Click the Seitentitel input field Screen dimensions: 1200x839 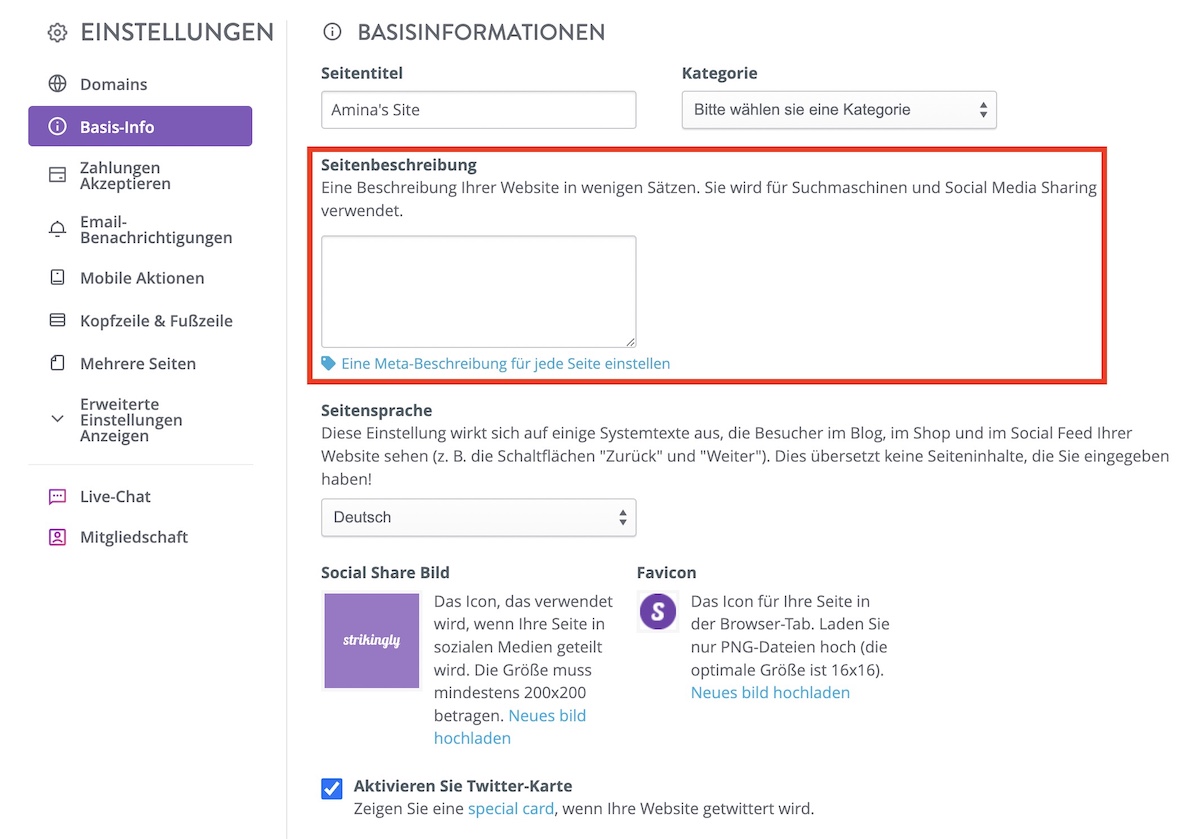pyautogui.click(x=478, y=110)
